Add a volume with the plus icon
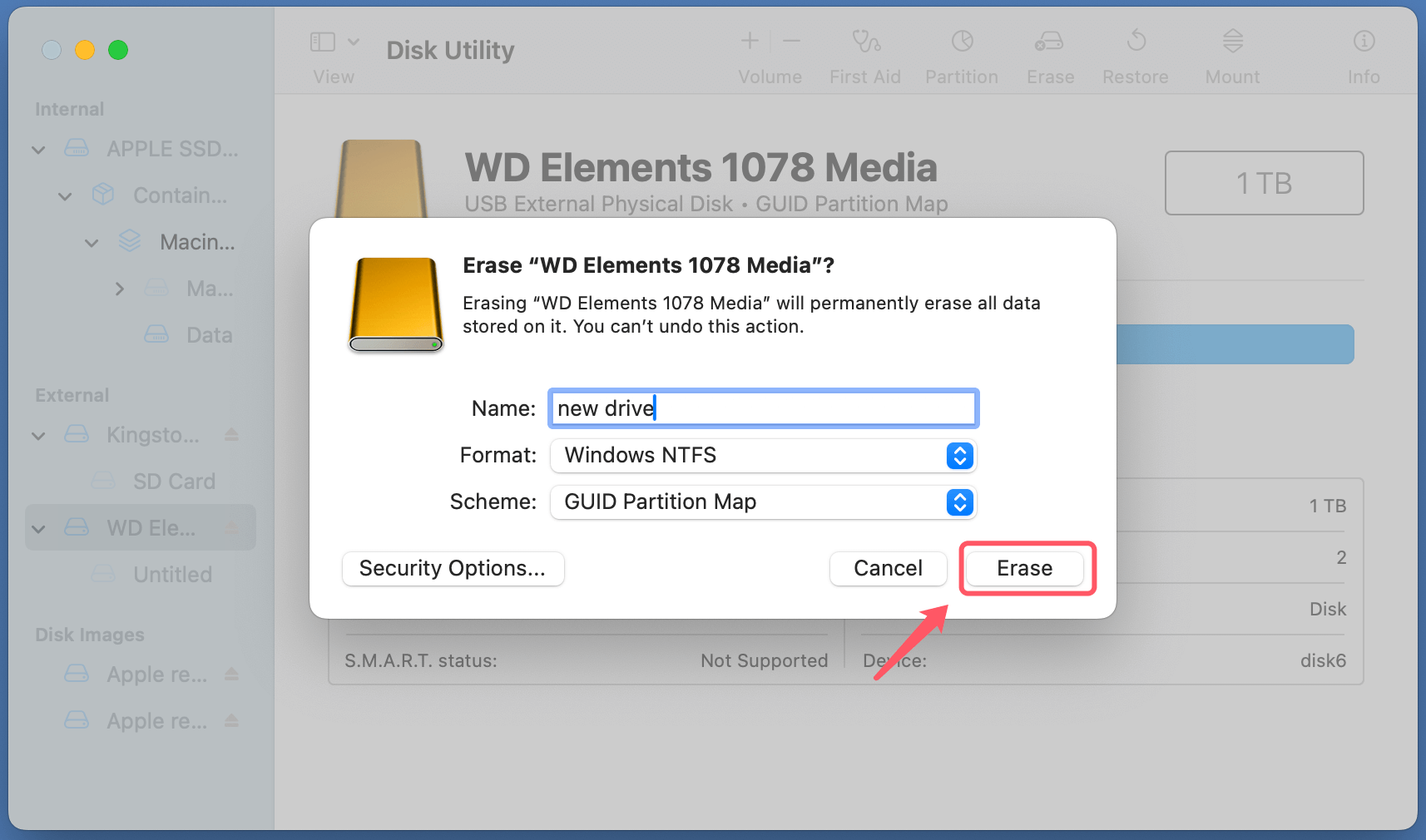Screen dimensions: 1426x840 click(749, 40)
